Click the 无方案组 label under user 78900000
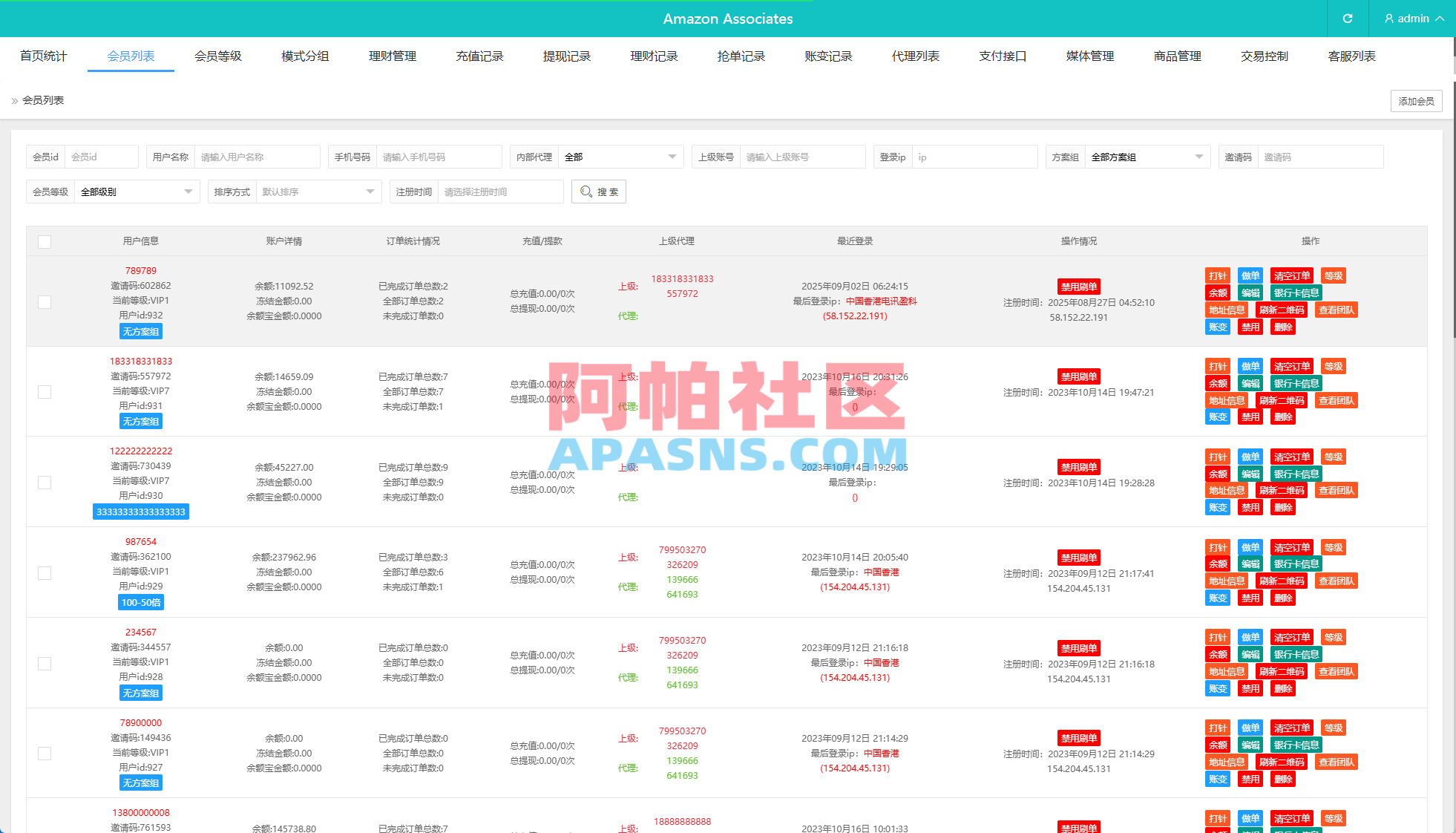 click(x=141, y=783)
